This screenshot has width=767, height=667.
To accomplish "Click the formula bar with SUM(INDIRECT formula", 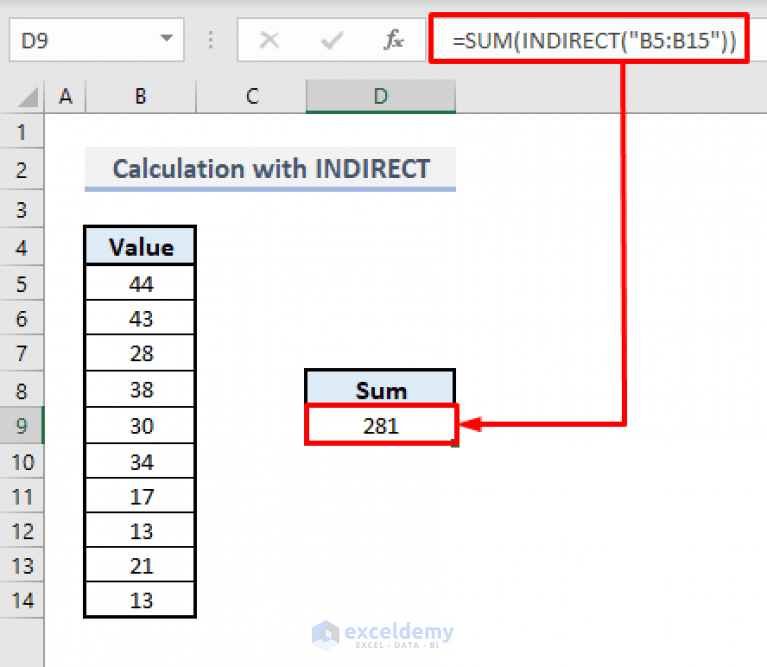I will click(x=589, y=39).
